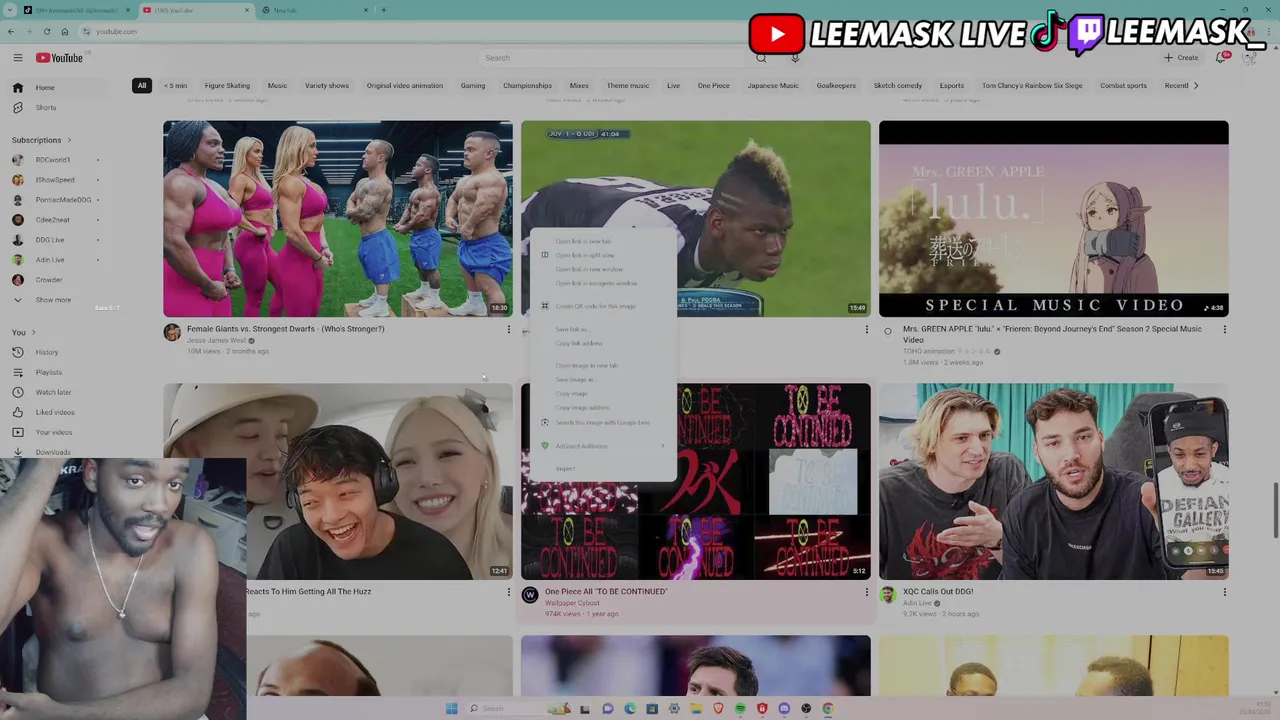Open the Female Giants vs. Strongest Dwarfs thumbnail
Viewport: 1280px width, 720px height.
click(338, 219)
